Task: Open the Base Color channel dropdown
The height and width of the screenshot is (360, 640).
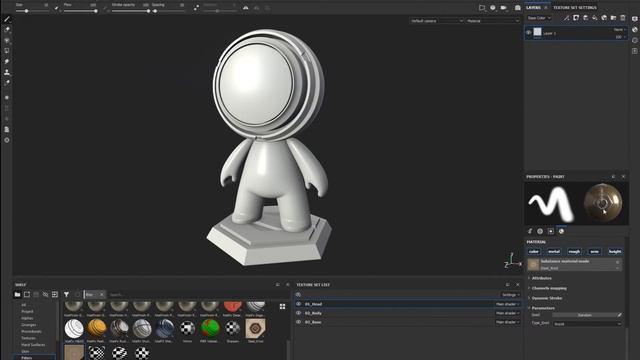Action: (539, 18)
